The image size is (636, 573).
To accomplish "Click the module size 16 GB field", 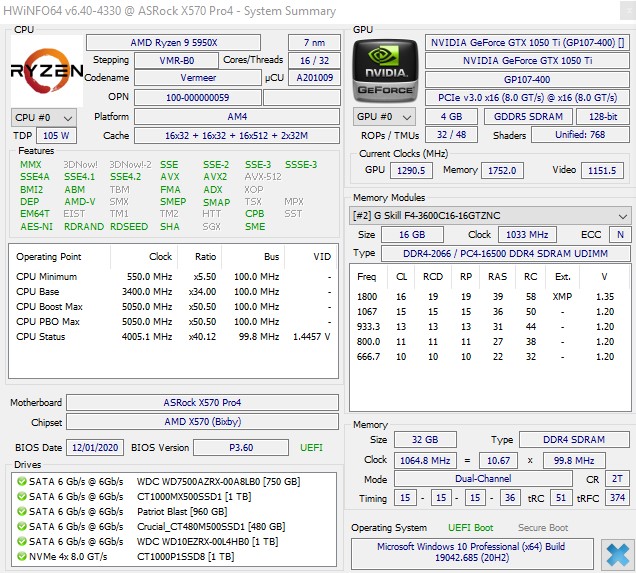I will tap(413, 235).
